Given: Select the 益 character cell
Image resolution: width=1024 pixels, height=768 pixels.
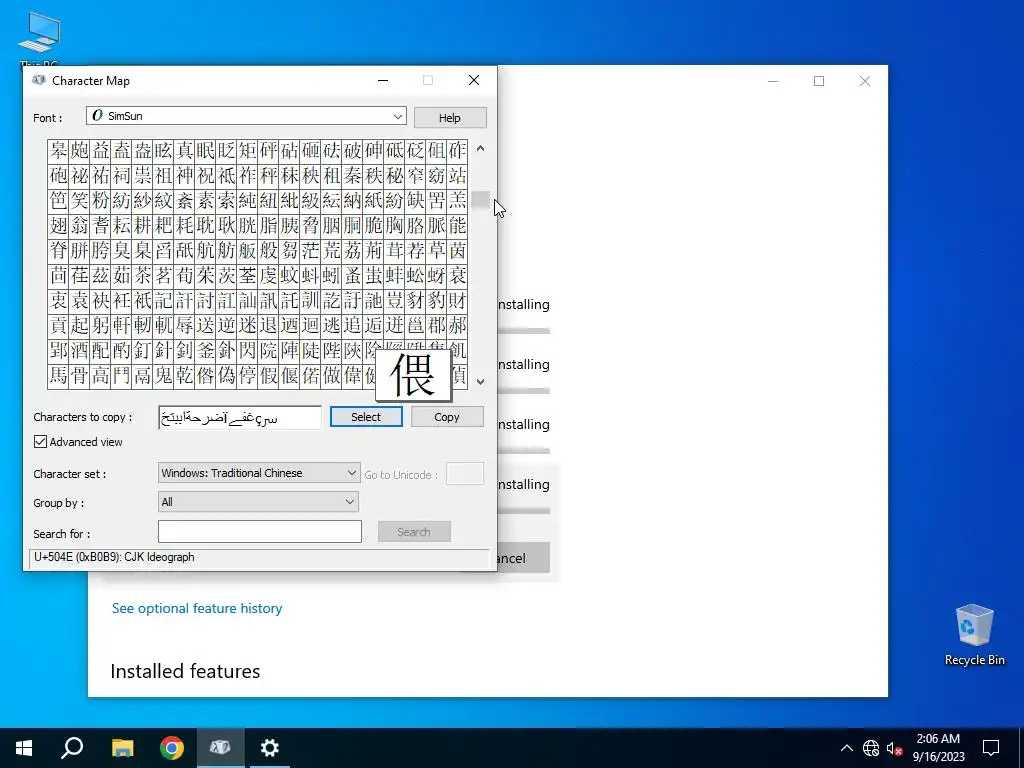Looking at the screenshot, I should [101, 151].
